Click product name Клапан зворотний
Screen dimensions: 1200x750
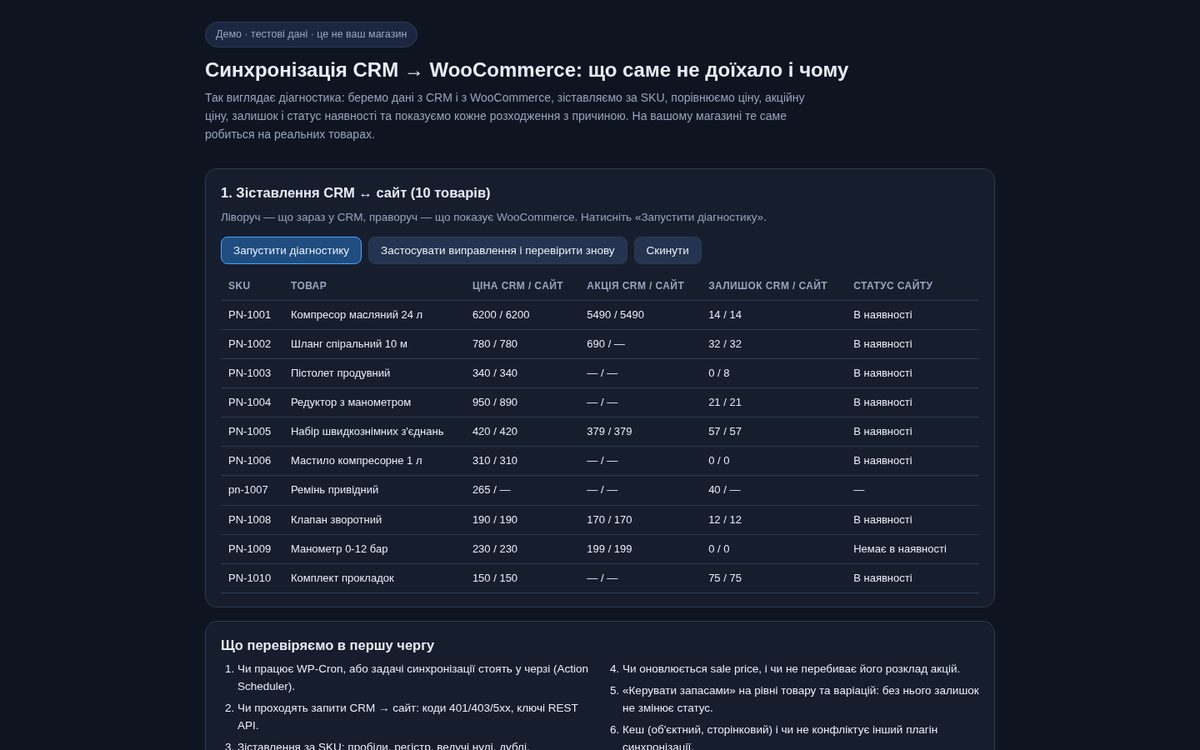(336, 520)
